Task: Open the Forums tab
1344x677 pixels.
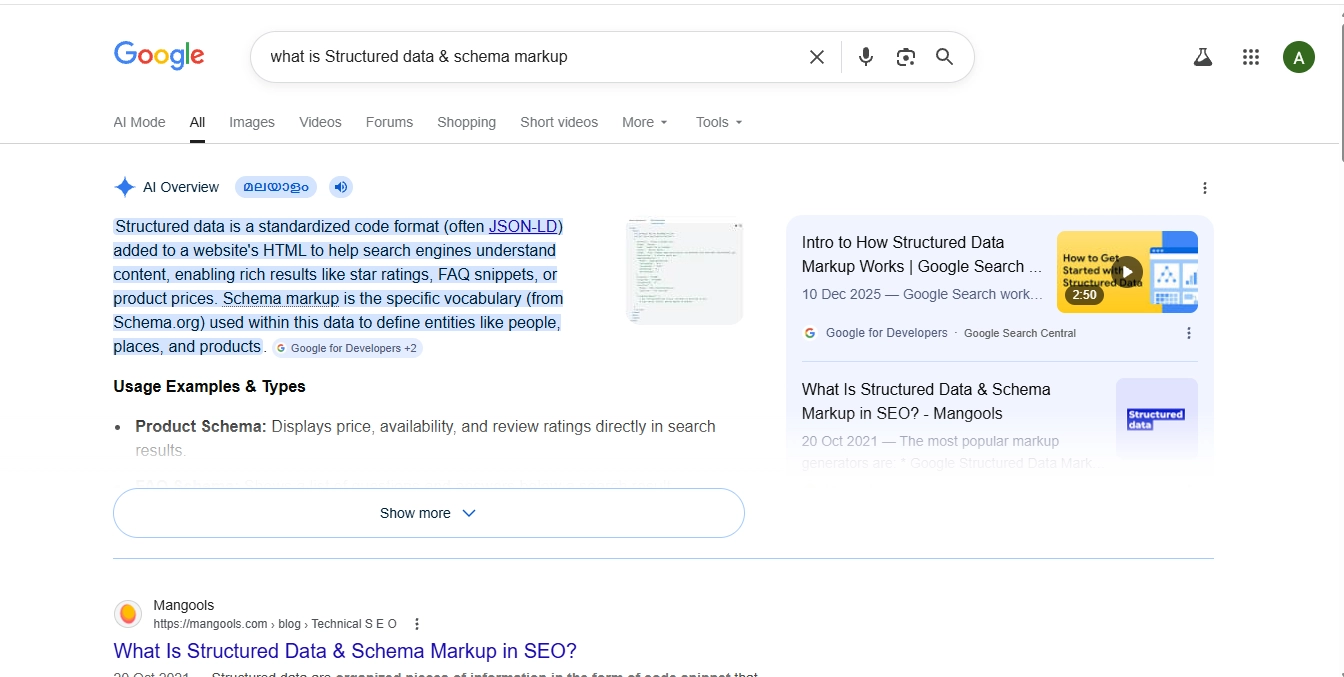Action: pos(389,122)
